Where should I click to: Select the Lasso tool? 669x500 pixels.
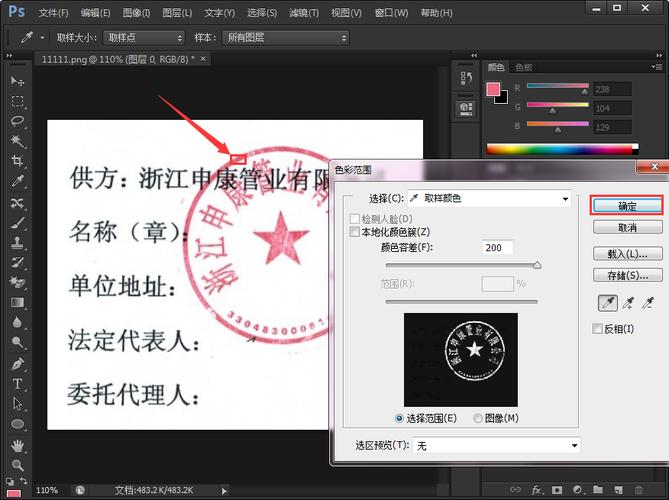pyautogui.click(x=17, y=121)
